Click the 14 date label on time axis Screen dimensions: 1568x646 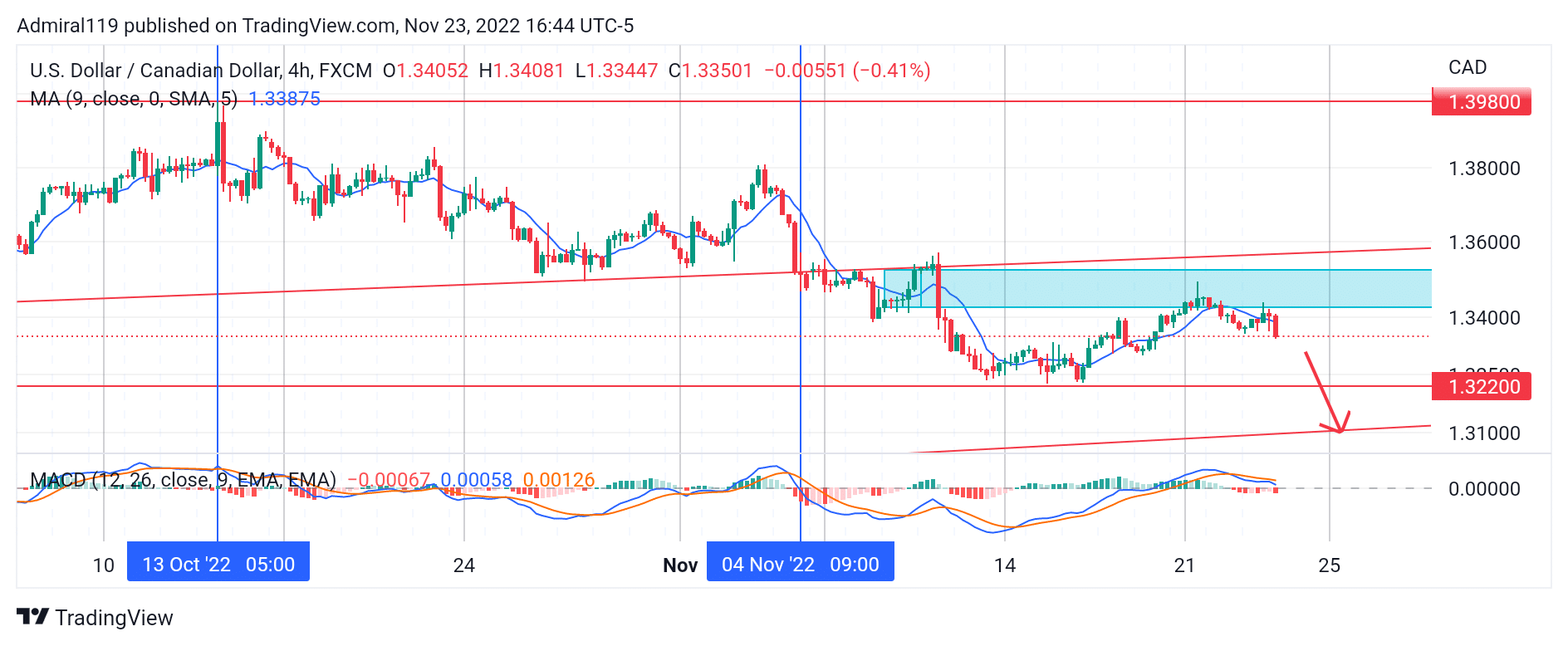point(1005,565)
